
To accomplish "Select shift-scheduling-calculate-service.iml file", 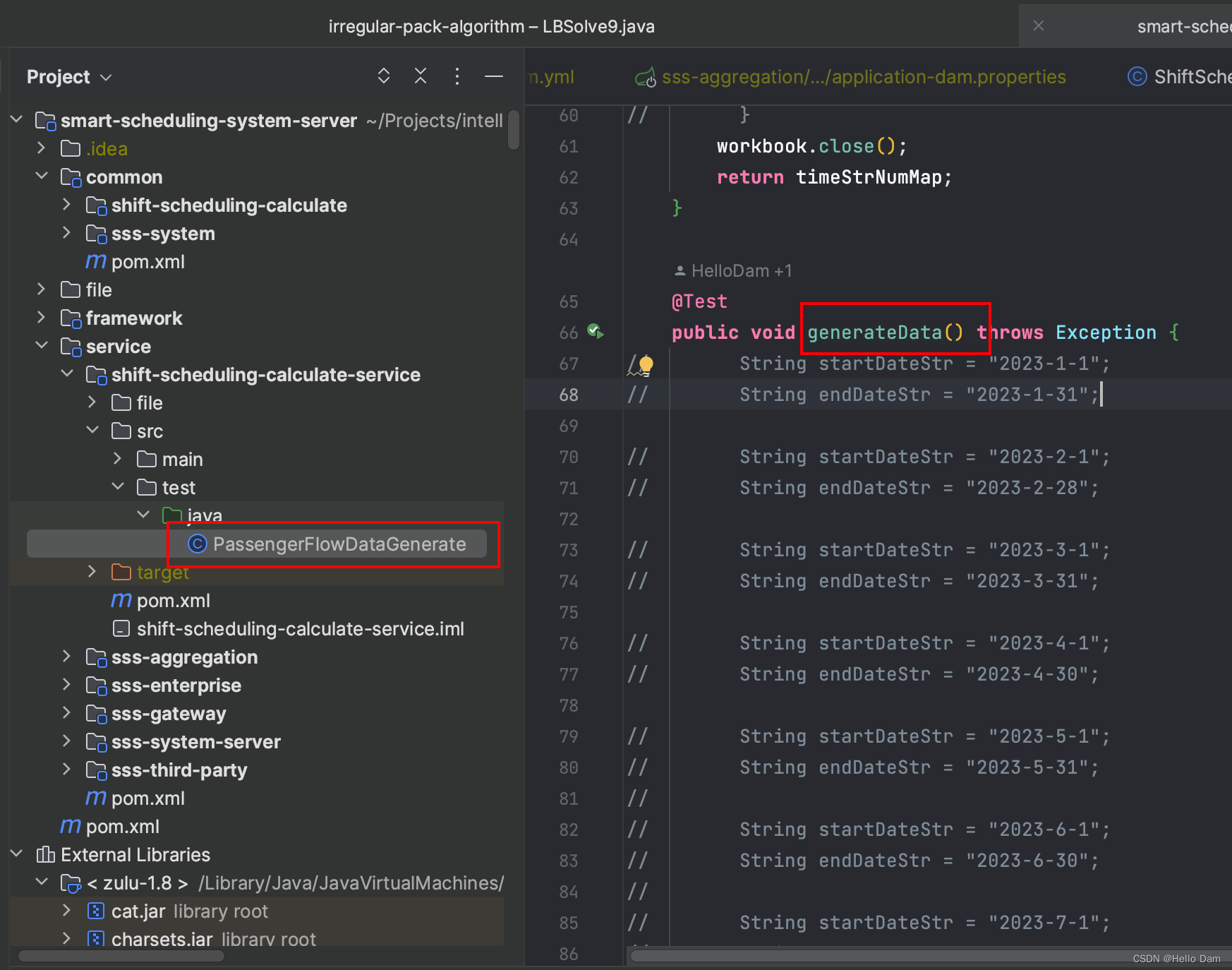I will click(x=300, y=628).
